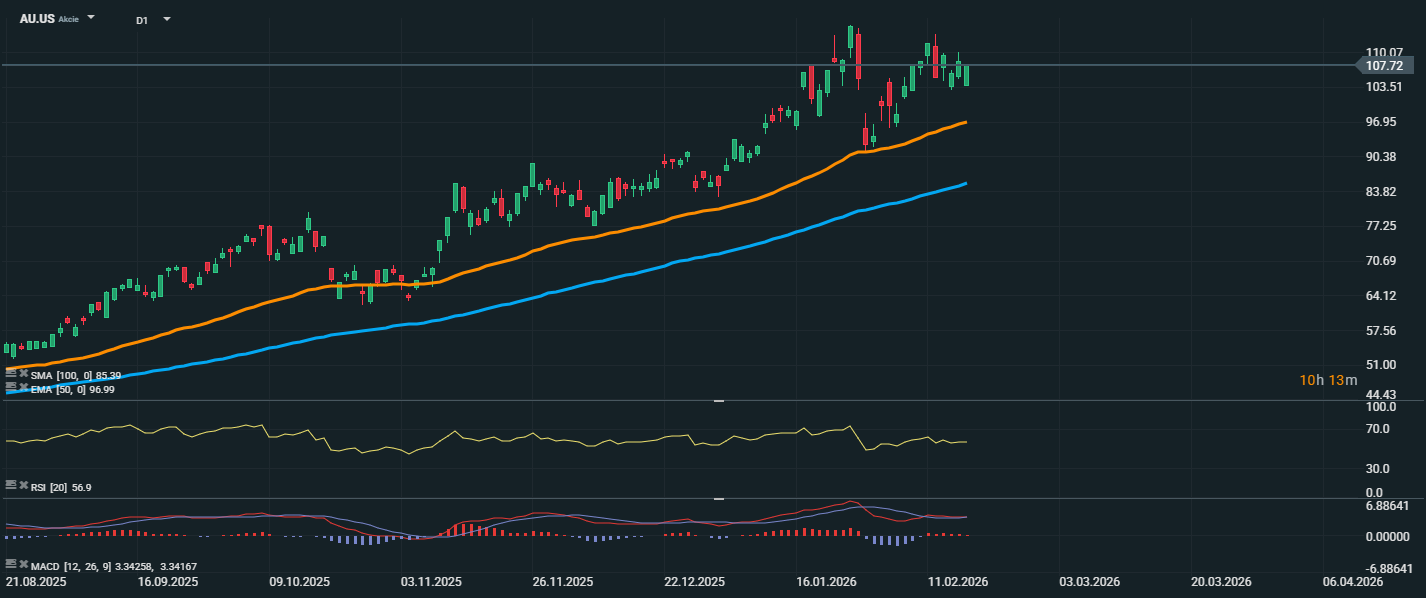1426x598 pixels.
Task: Click the AU.US symbol name
Action: pyautogui.click(x=37, y=19)
